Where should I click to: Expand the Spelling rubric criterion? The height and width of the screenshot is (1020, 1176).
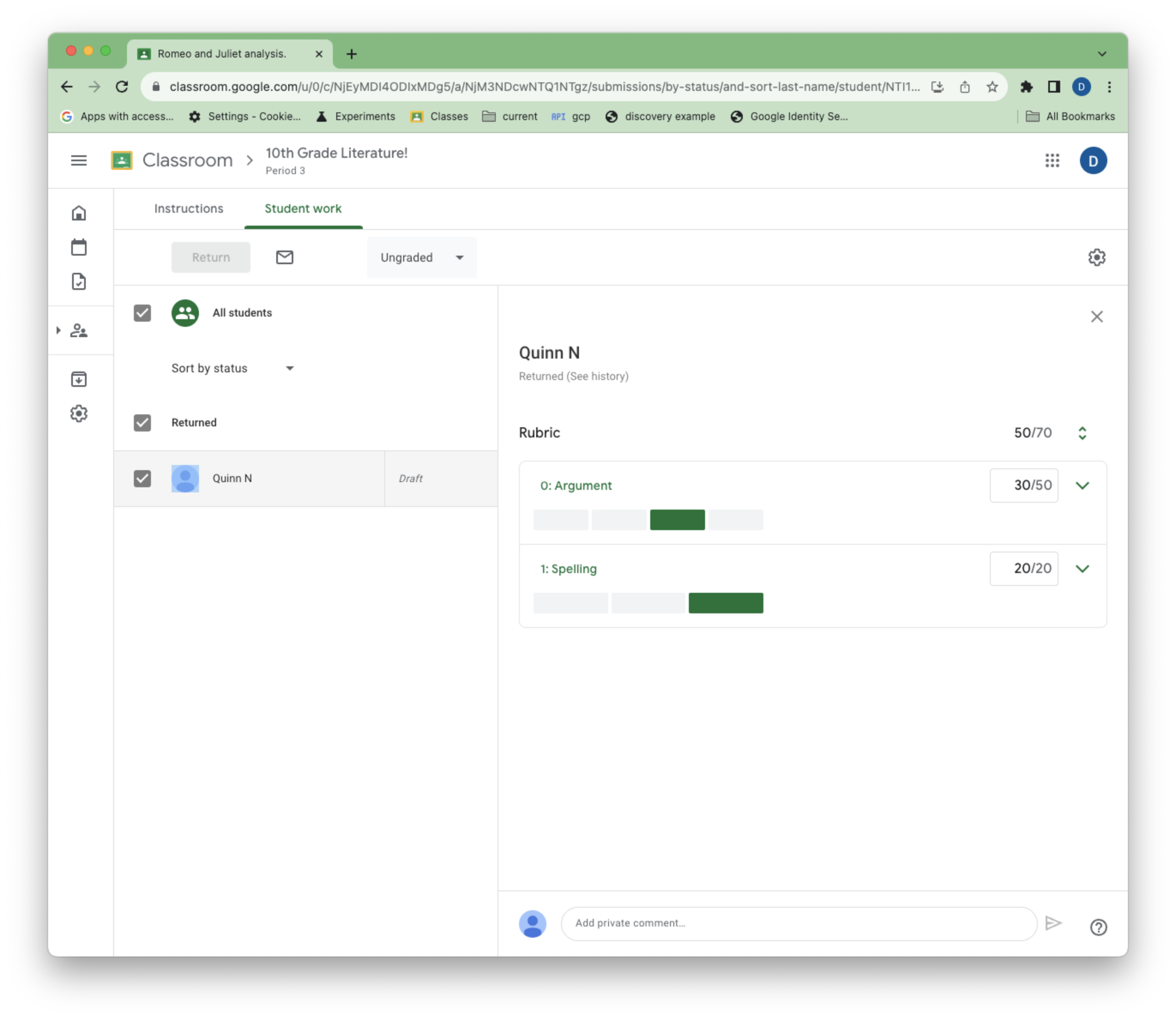pos(1082,568)
